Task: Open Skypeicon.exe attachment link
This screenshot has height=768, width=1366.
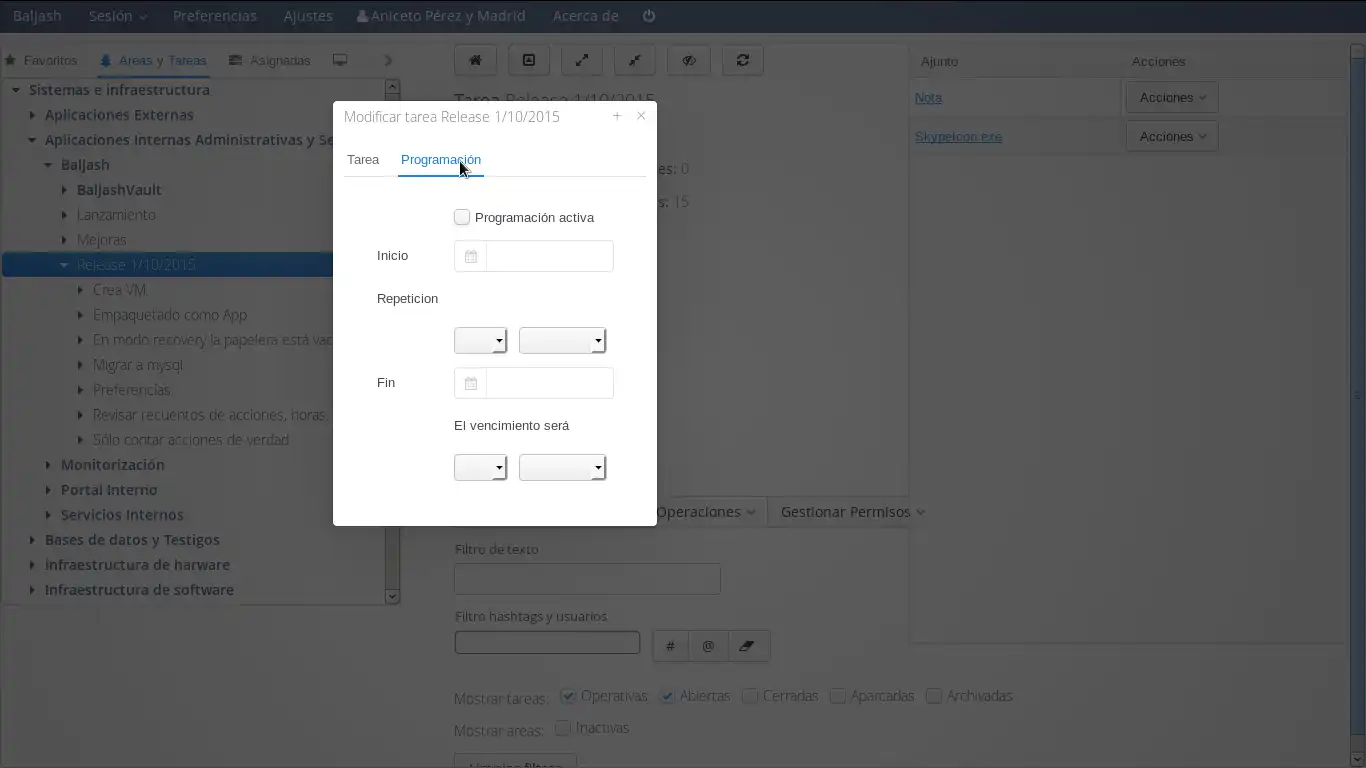Action: pyautogui.click(x=958, y=137)
